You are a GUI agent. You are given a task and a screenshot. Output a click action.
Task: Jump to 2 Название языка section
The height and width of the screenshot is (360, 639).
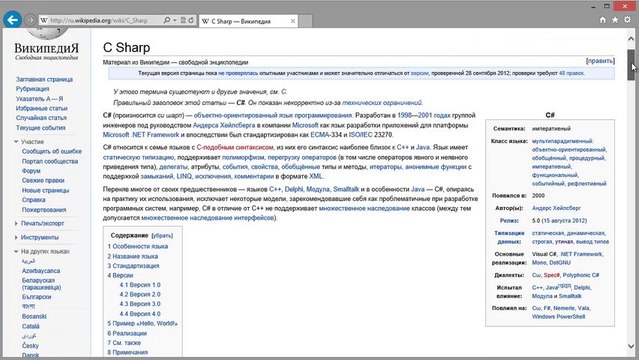tap(133, 256)
